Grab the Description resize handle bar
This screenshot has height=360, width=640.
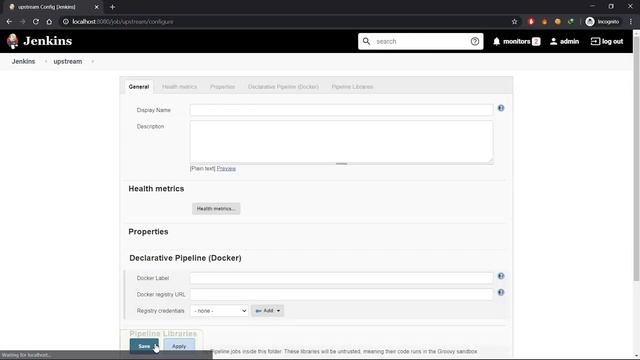pos(341,164)
